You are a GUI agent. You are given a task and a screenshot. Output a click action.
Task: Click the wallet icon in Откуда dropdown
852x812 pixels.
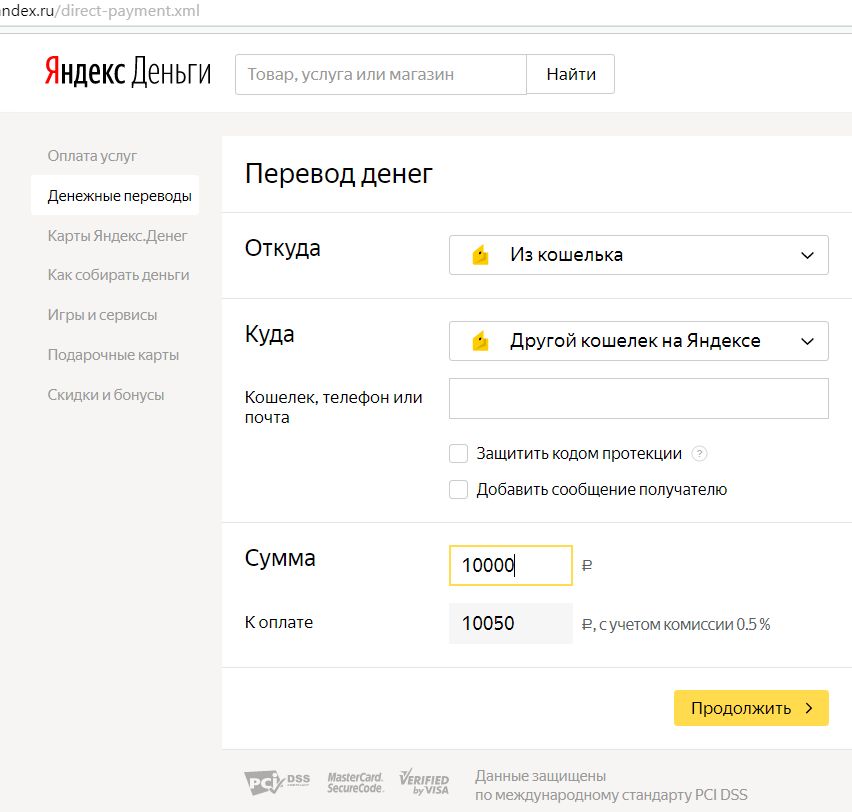480,255
